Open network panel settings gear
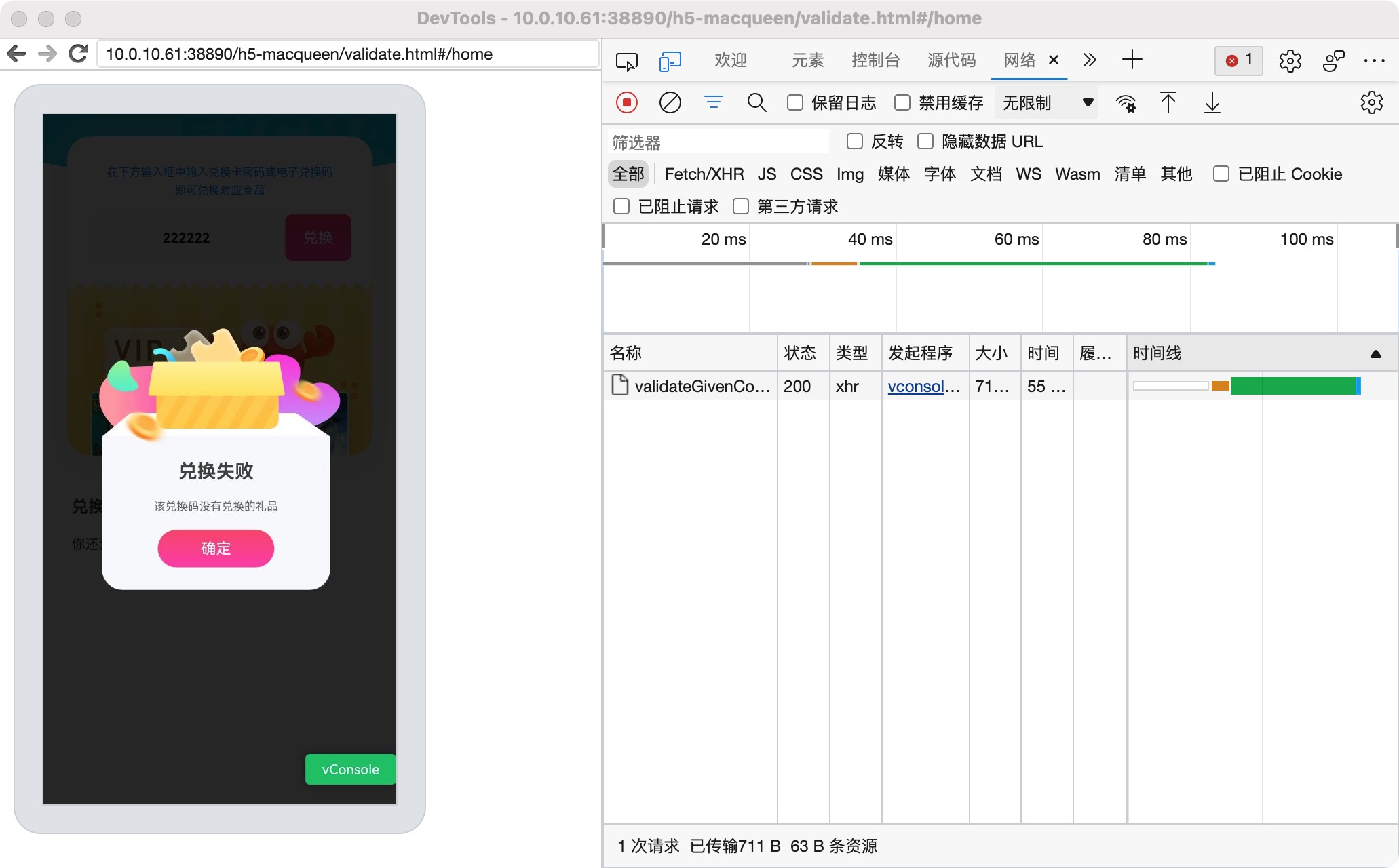The height and width of the screenshot is (868, 1399). (1371, 103)
